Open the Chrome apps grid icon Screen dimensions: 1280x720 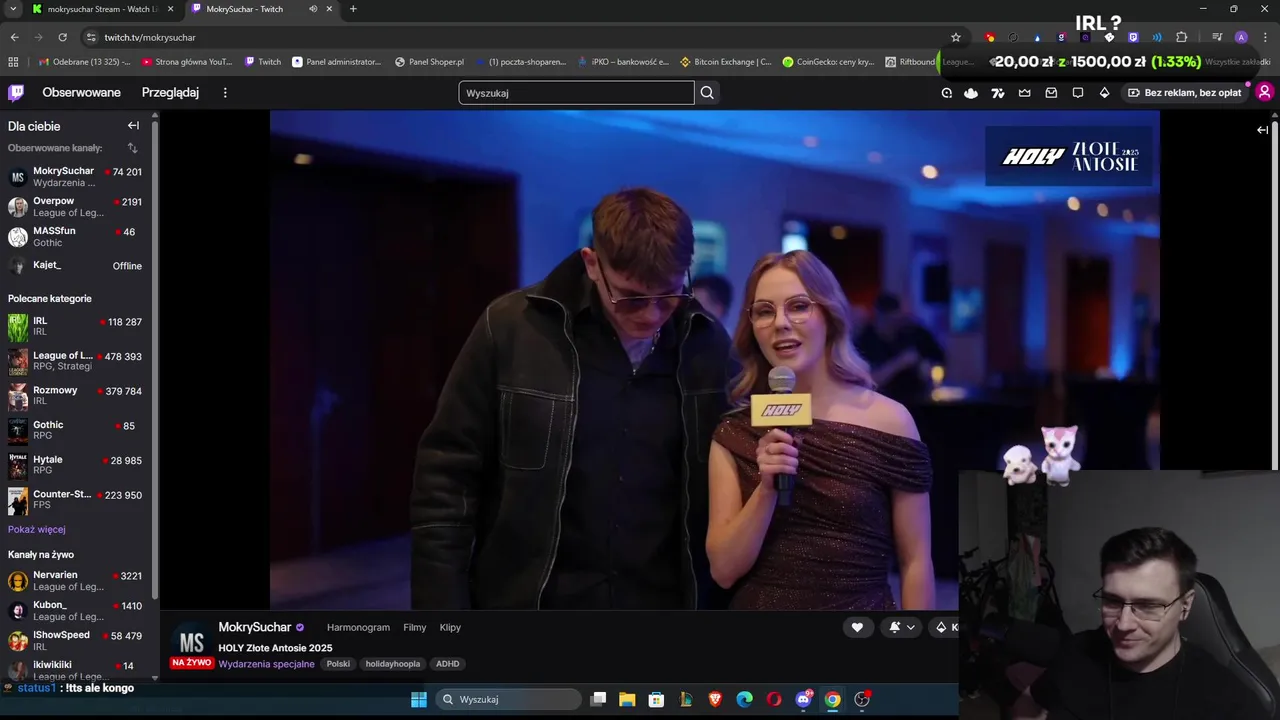pos(13,62)
